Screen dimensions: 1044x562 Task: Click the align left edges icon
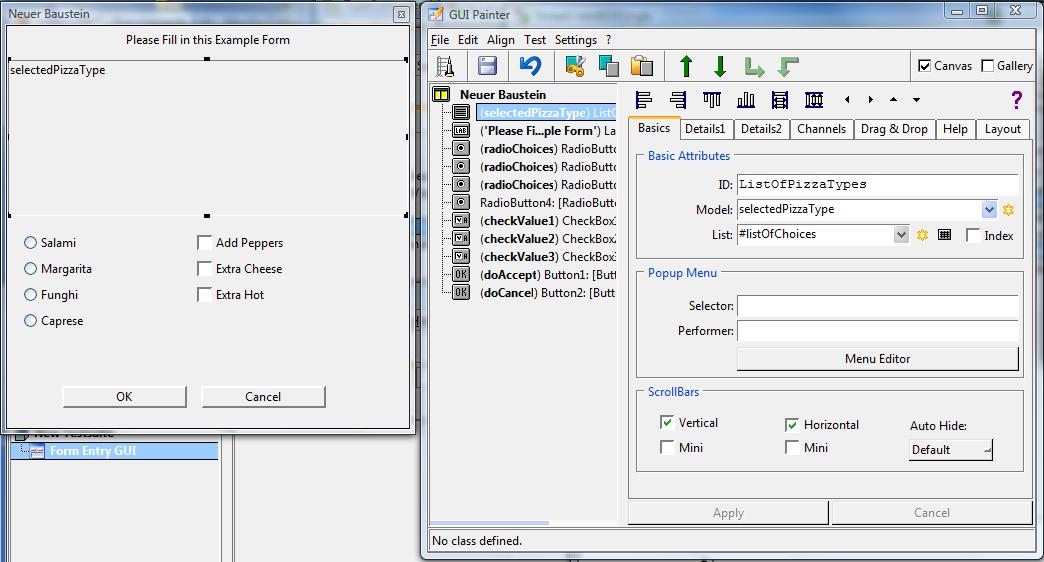pos(644,100)
